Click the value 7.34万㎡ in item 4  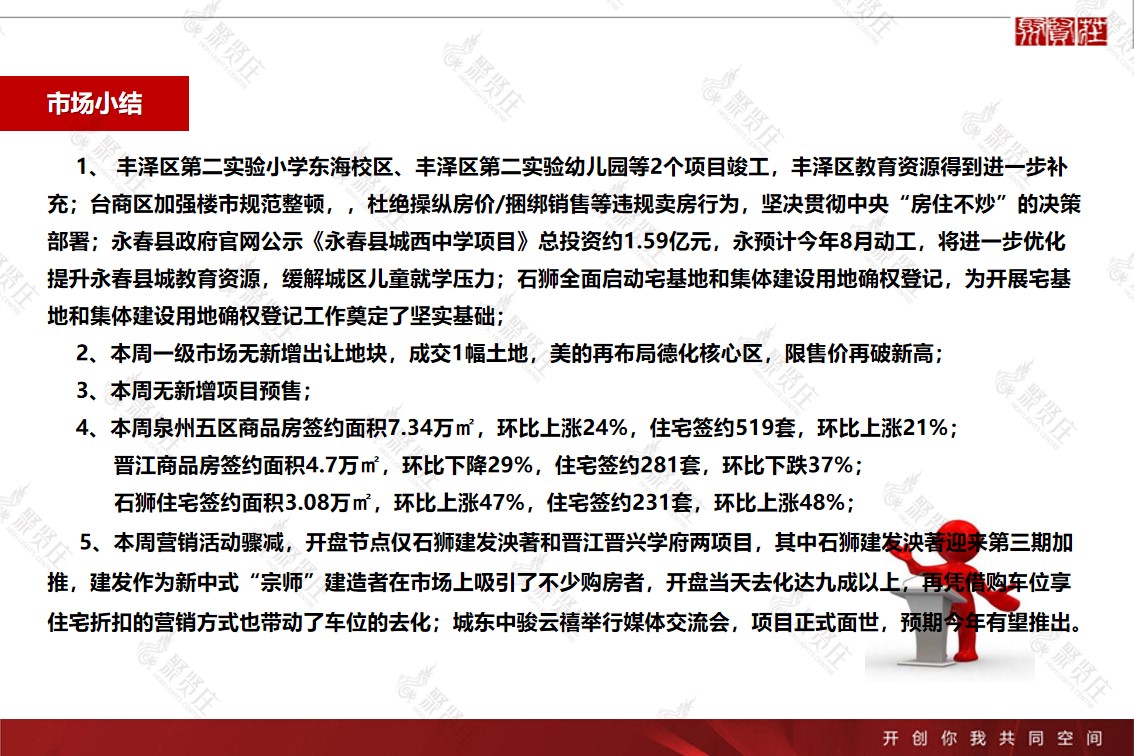tap(432, 428)
